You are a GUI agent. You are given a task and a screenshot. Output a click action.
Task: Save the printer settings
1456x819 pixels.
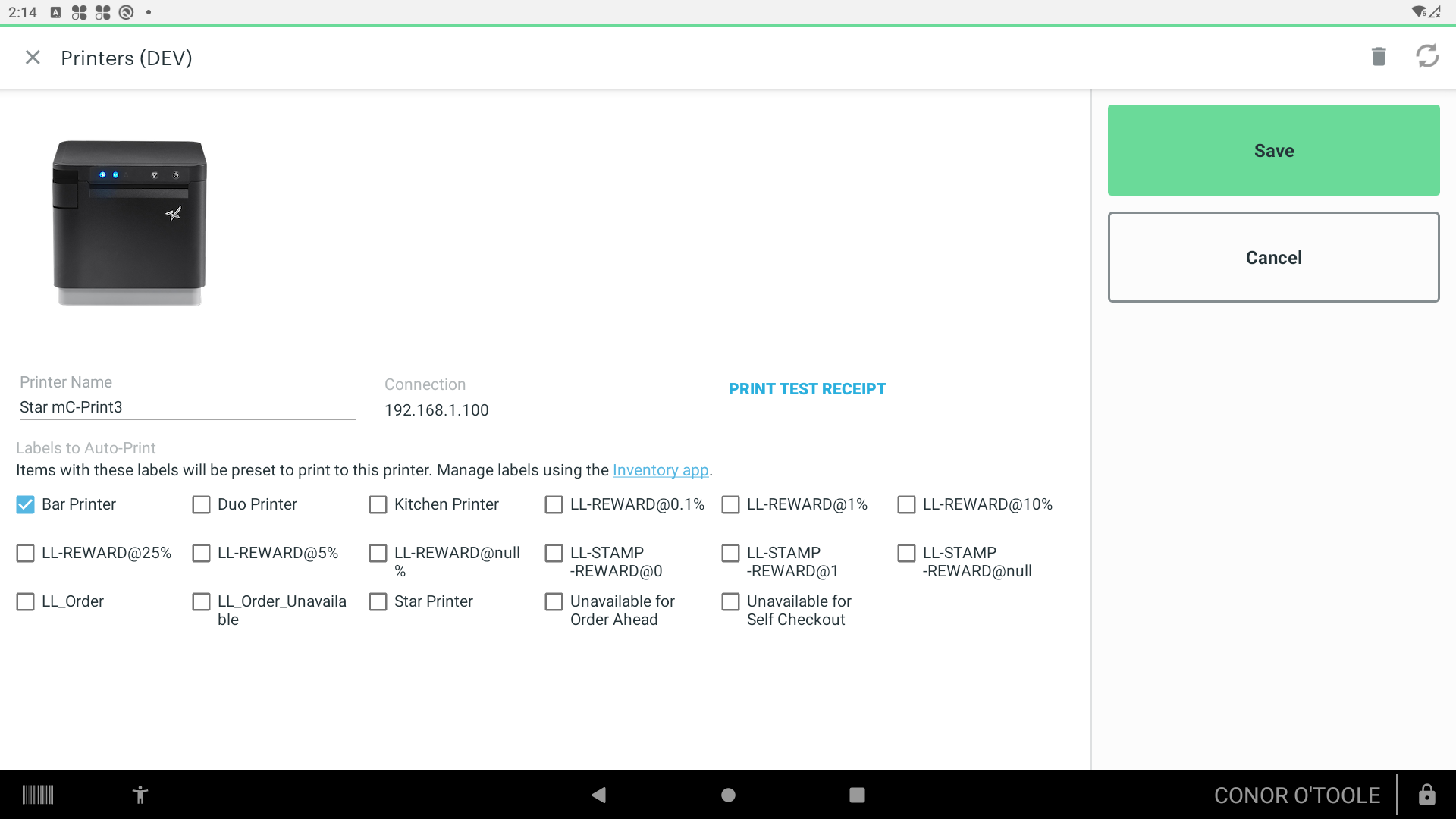click(1273, 150)
